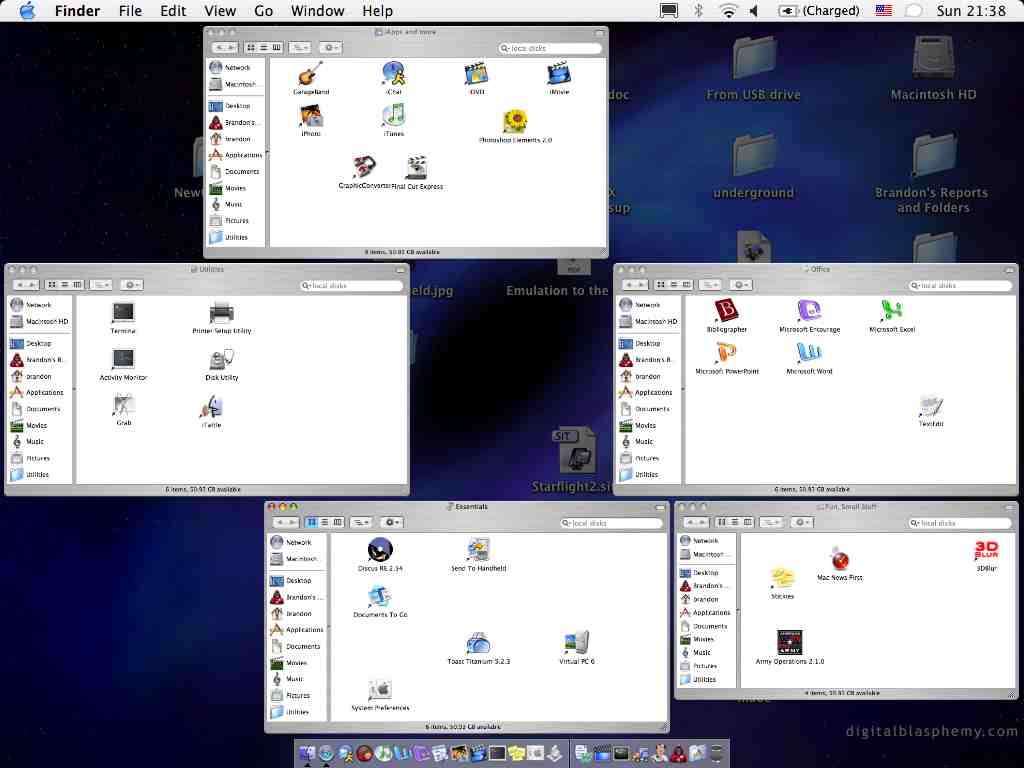Open GarageBand in iApps window
The width and height of the screenshot is (1024, 768).
point(311,73)
